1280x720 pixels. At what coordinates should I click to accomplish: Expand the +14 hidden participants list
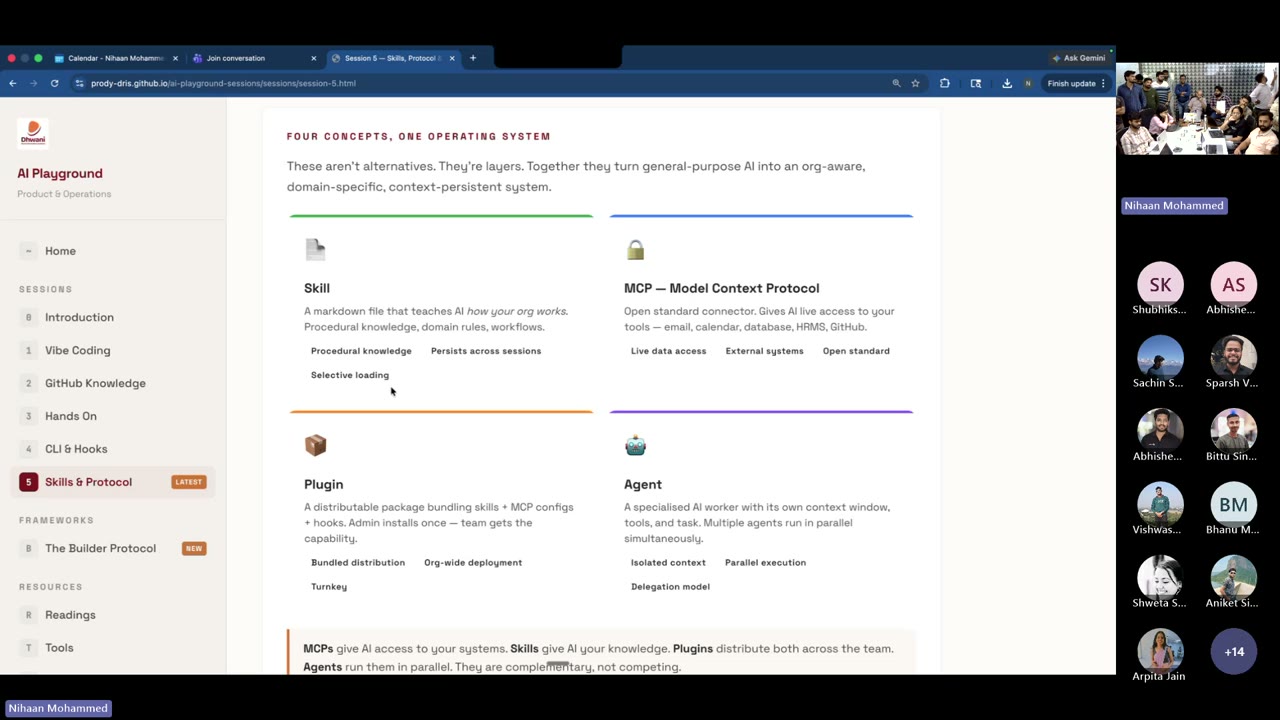pos(1233,651)
